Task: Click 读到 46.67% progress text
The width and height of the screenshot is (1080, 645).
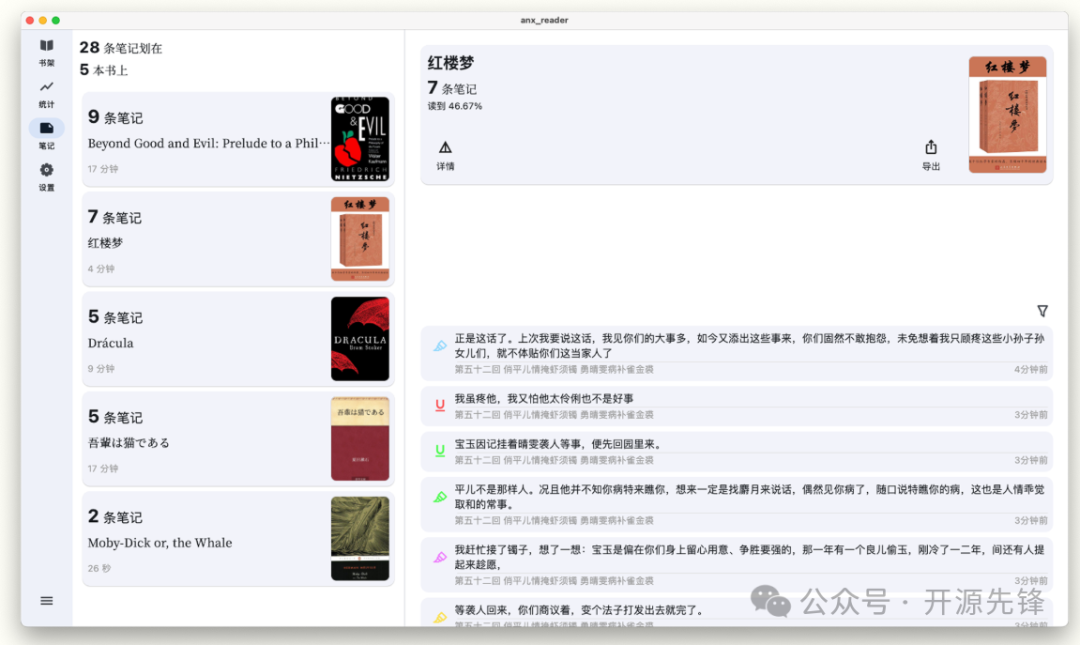Action: 455,106
